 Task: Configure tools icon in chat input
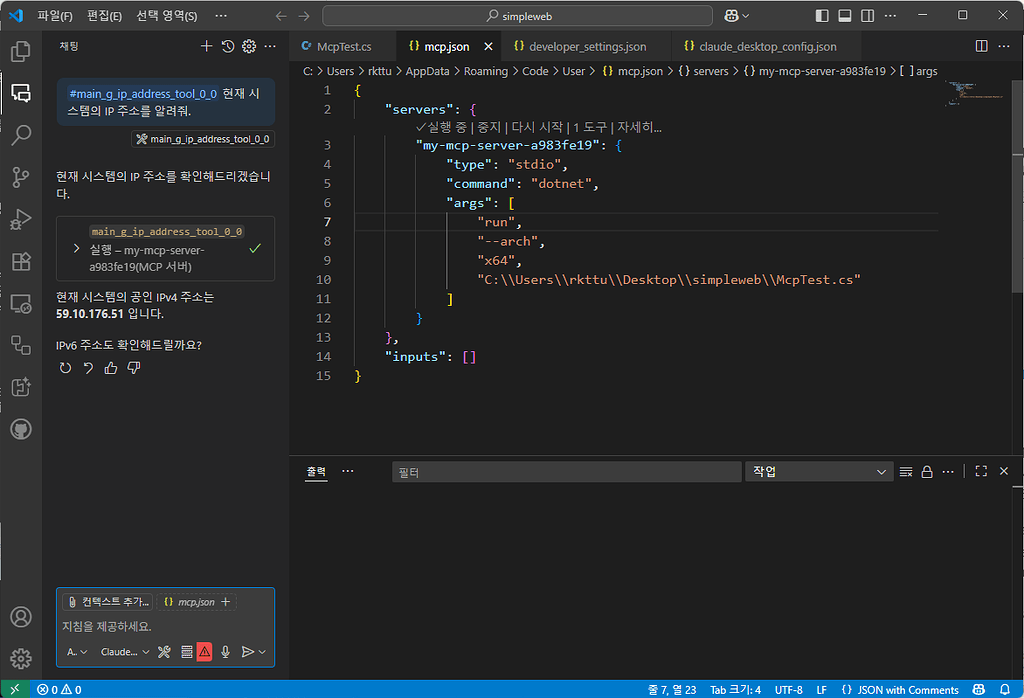[x=164, y=652]
